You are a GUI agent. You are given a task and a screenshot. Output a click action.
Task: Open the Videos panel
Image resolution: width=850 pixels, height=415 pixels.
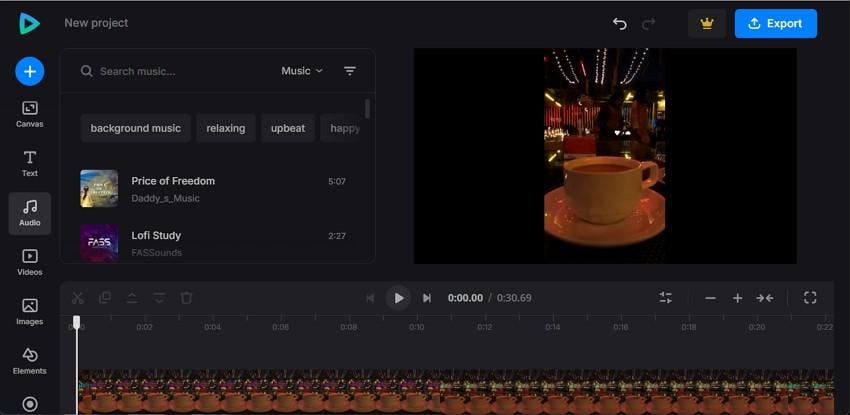[x=30, y=262]
